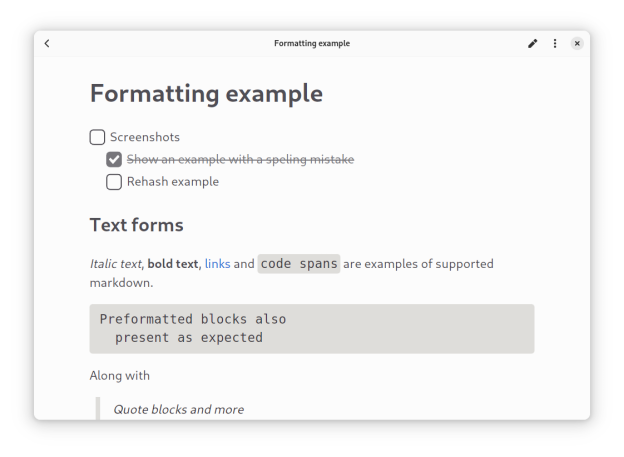Open the pencil edit mode
Viewport: 624px width, 457px height.
(x=533, y=43)
